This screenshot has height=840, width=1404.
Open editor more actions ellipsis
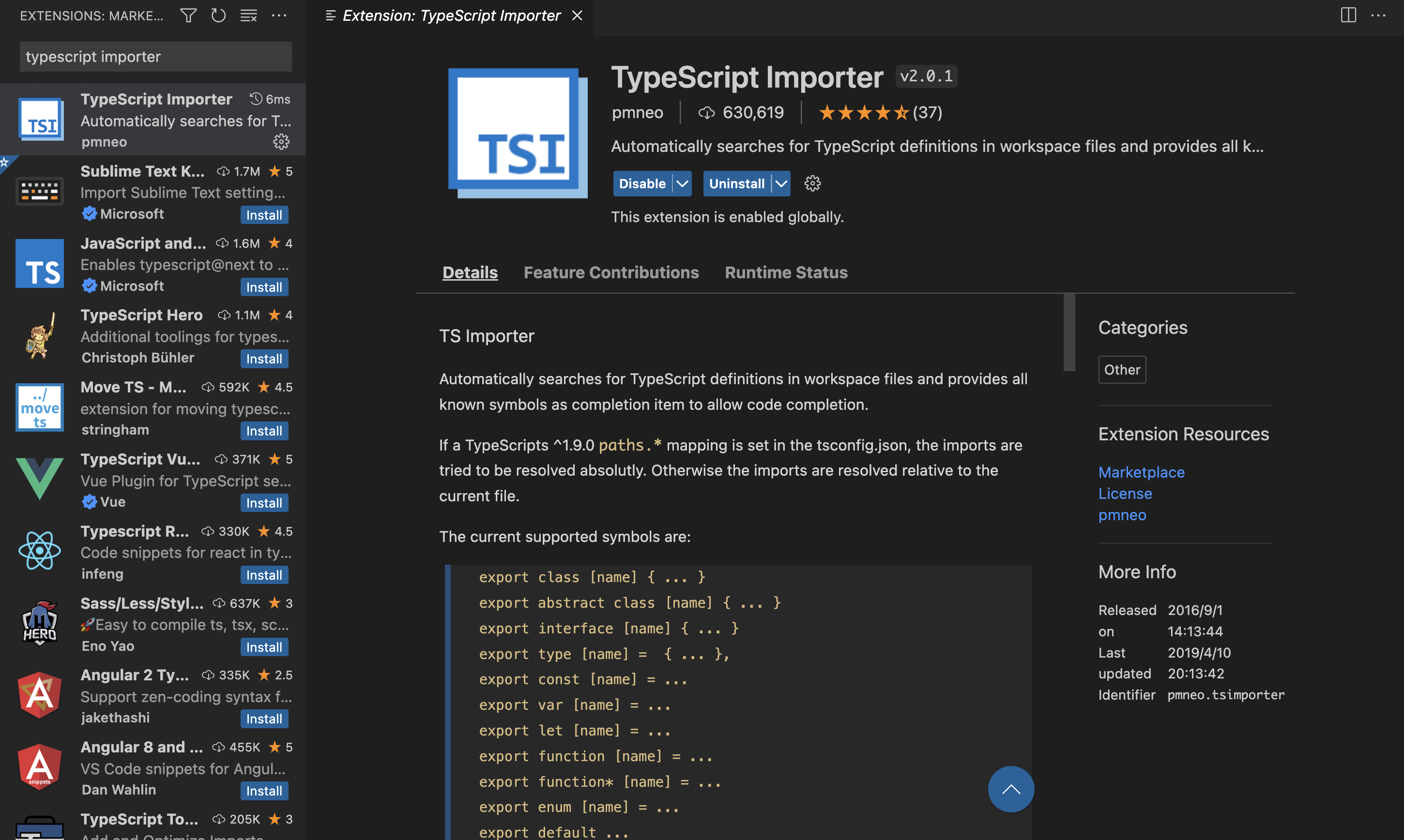(1378, 15)
